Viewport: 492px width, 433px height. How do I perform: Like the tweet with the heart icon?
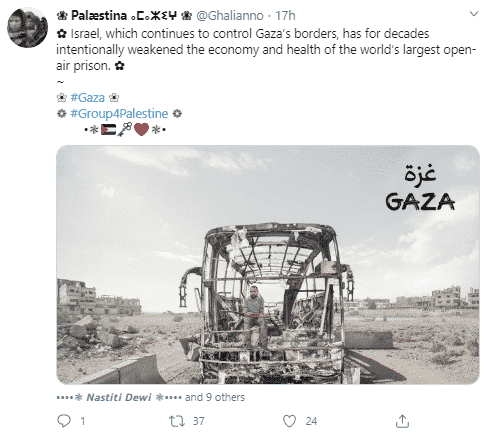coord(289,421)
